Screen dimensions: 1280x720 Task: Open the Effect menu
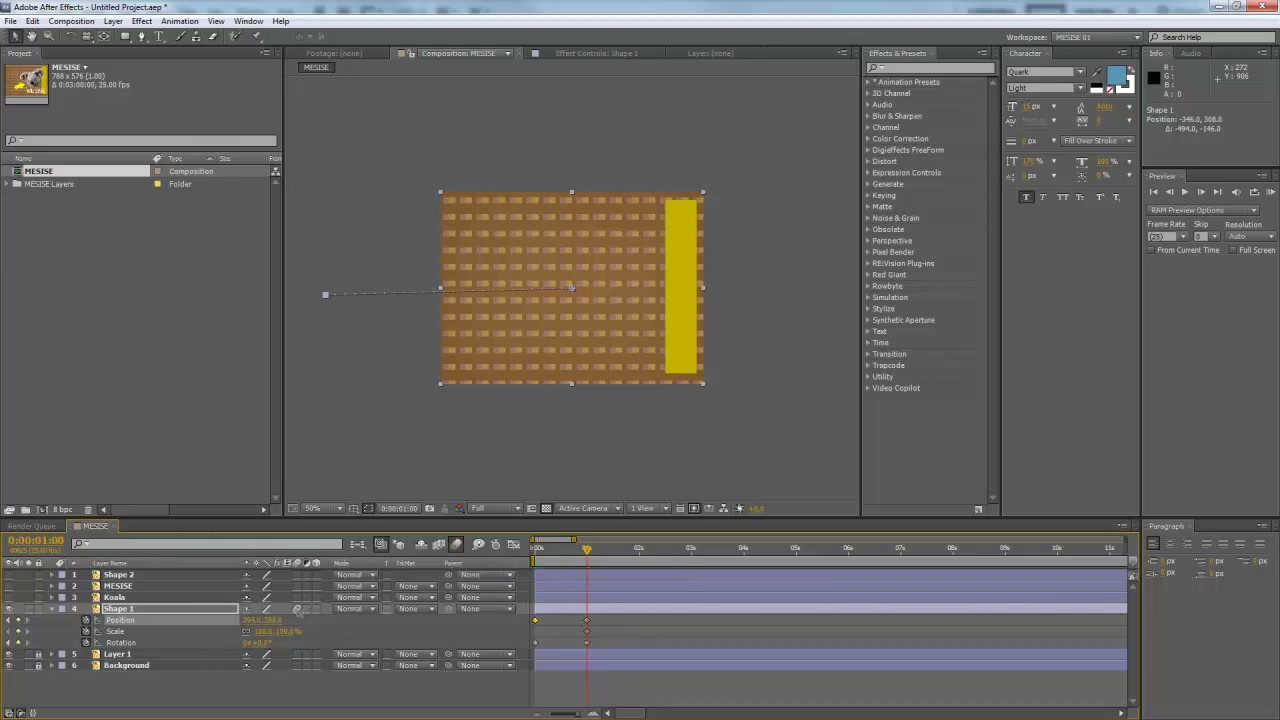141,21
